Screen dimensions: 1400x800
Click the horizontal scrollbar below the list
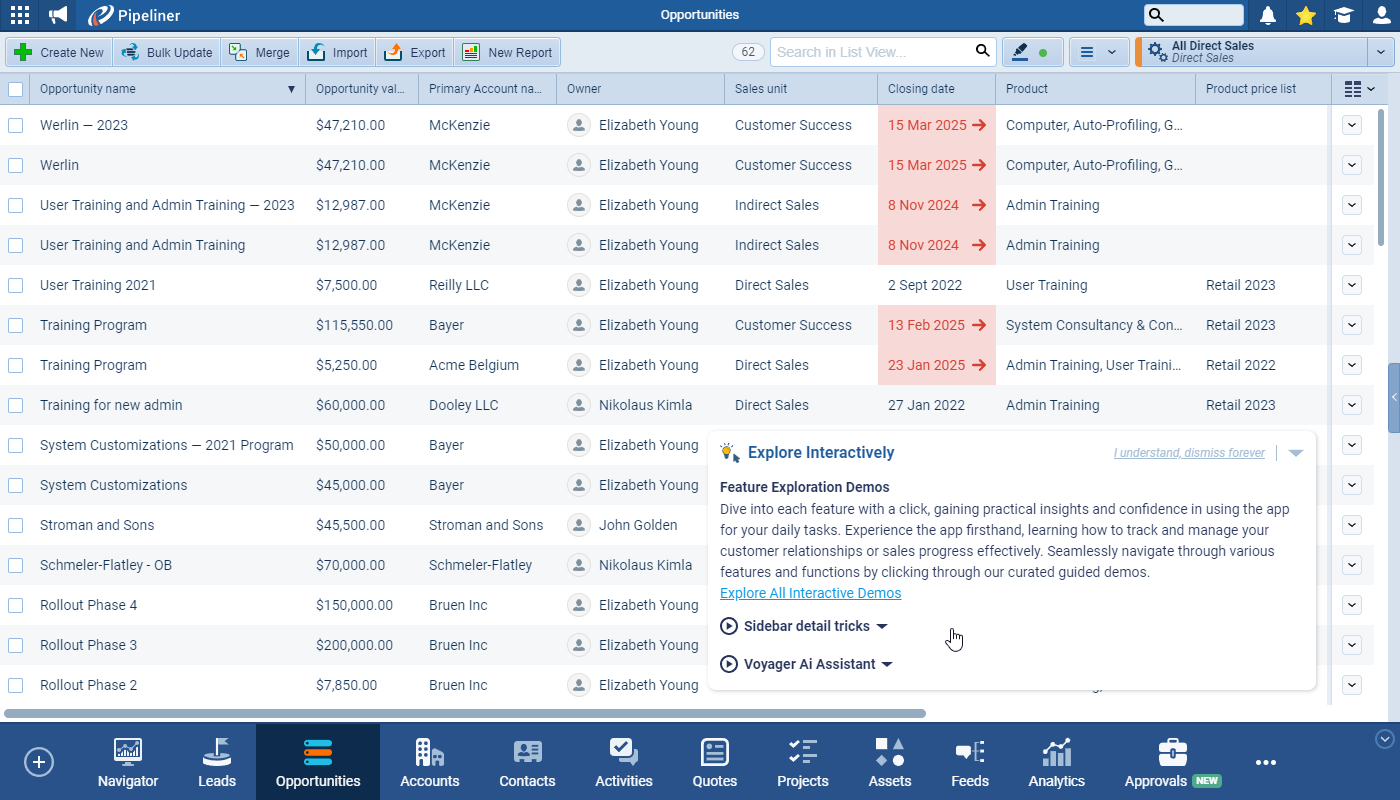point(465,714)
